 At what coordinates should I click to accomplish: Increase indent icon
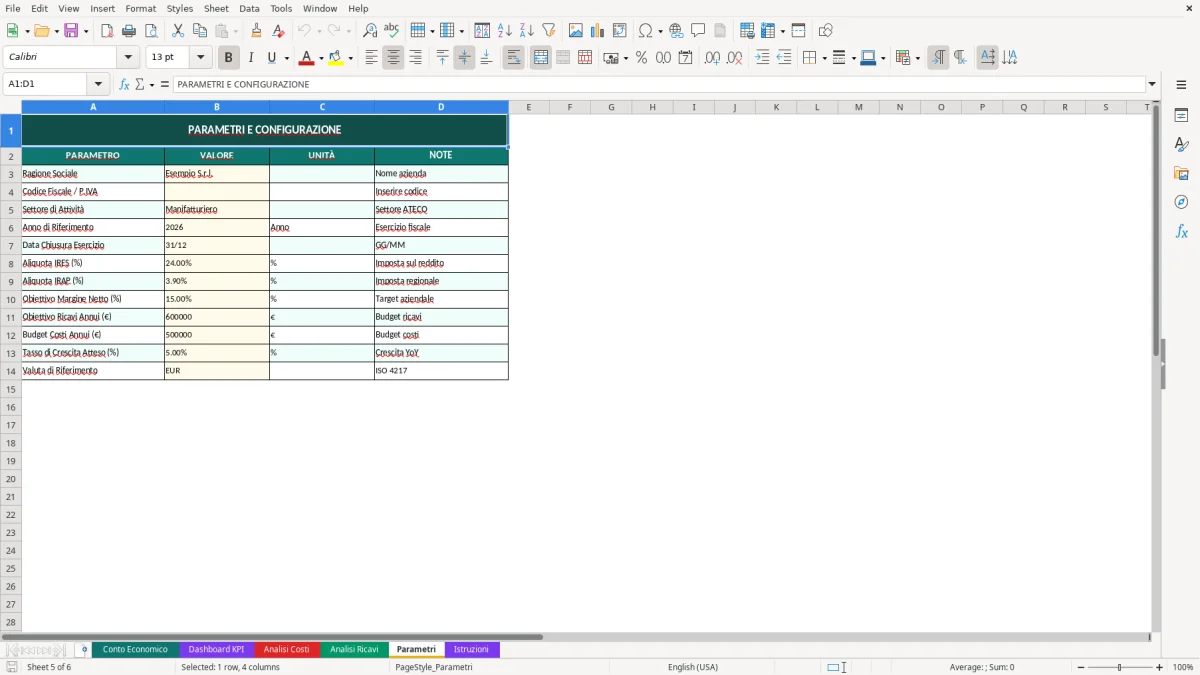(762, 58)
